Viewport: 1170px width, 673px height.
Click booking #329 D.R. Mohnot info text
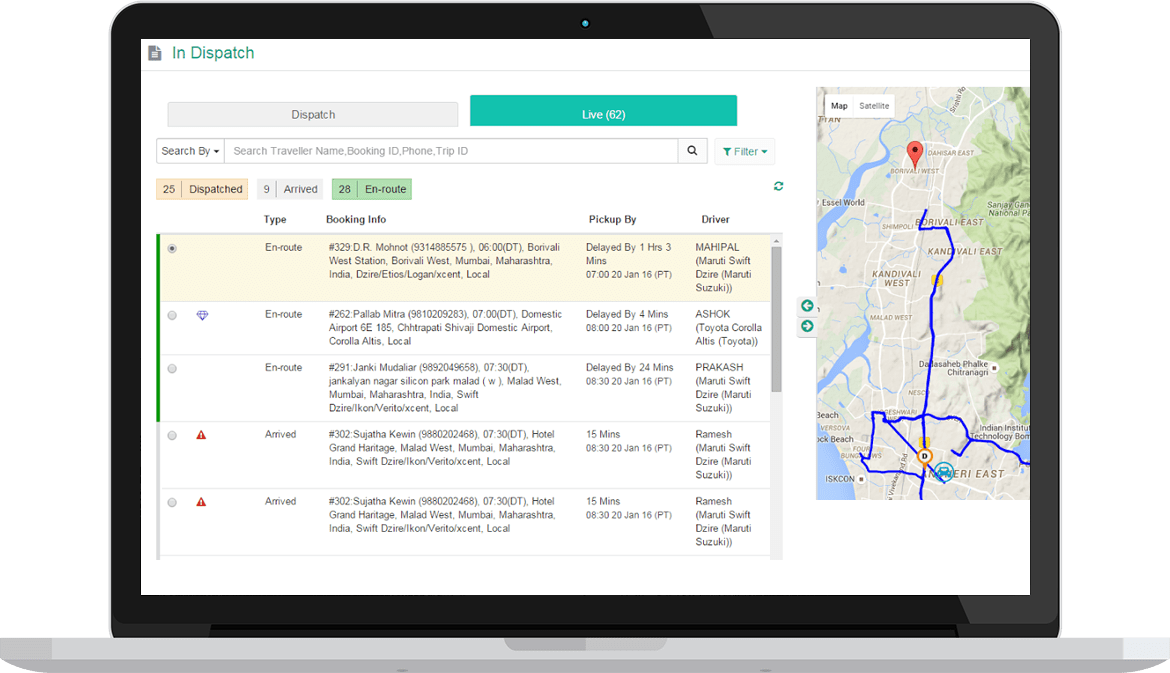click(x=445, y=260)
